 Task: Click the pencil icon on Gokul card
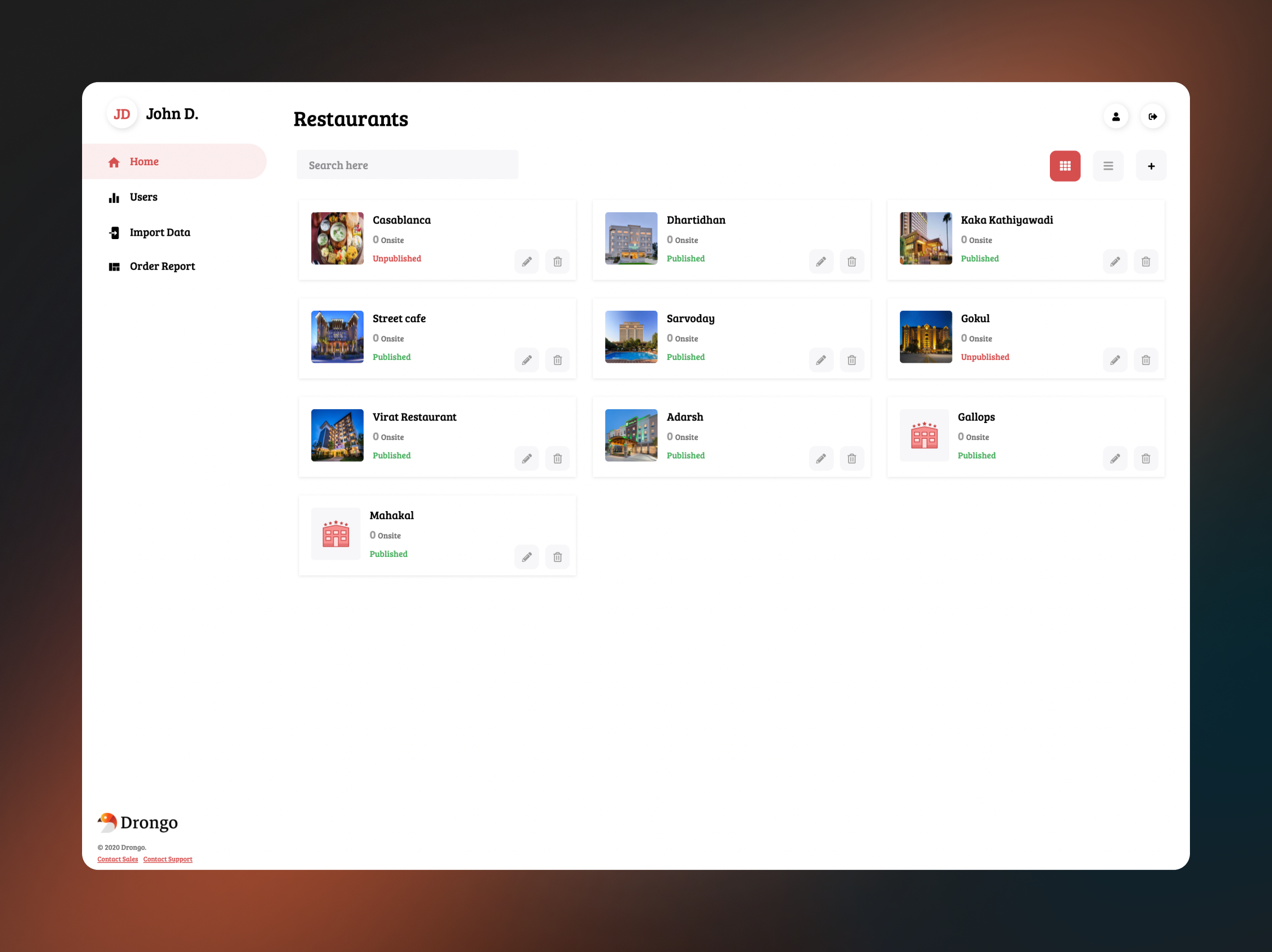1114,360
